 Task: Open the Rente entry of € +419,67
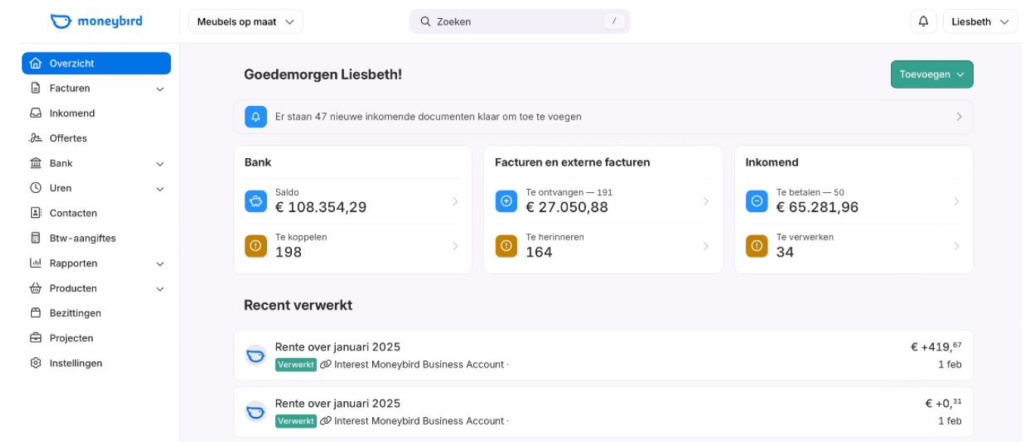(603, 356)
